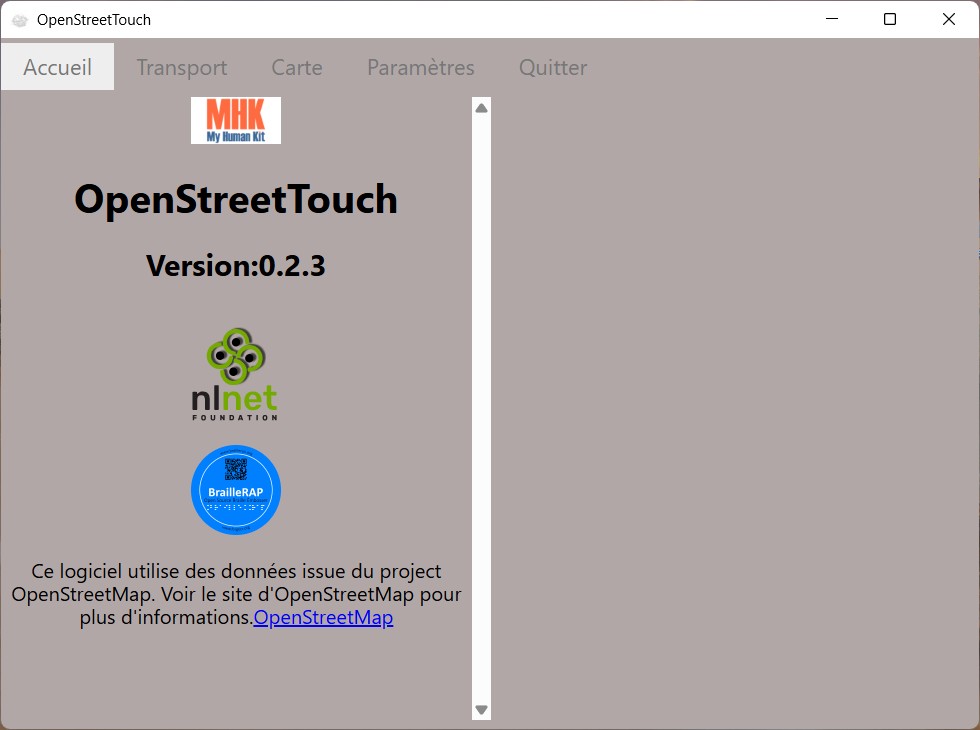Close the OpenStreetTouch window

pyautogui.click(x=949, y=19)
